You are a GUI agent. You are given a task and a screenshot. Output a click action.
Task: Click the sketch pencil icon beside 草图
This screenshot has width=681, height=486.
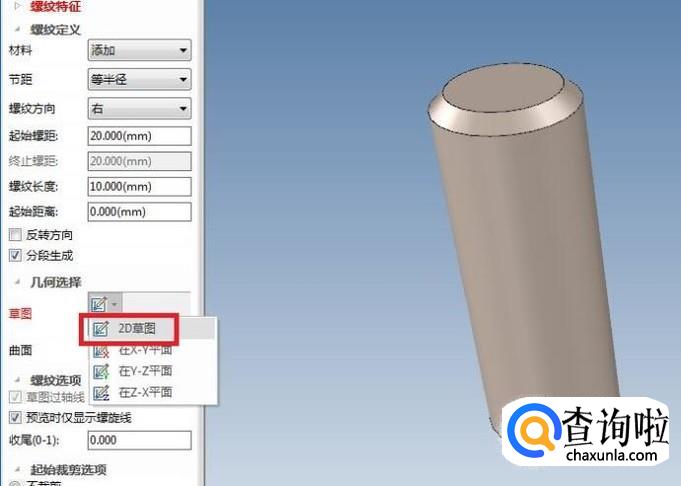click(99, 304)
